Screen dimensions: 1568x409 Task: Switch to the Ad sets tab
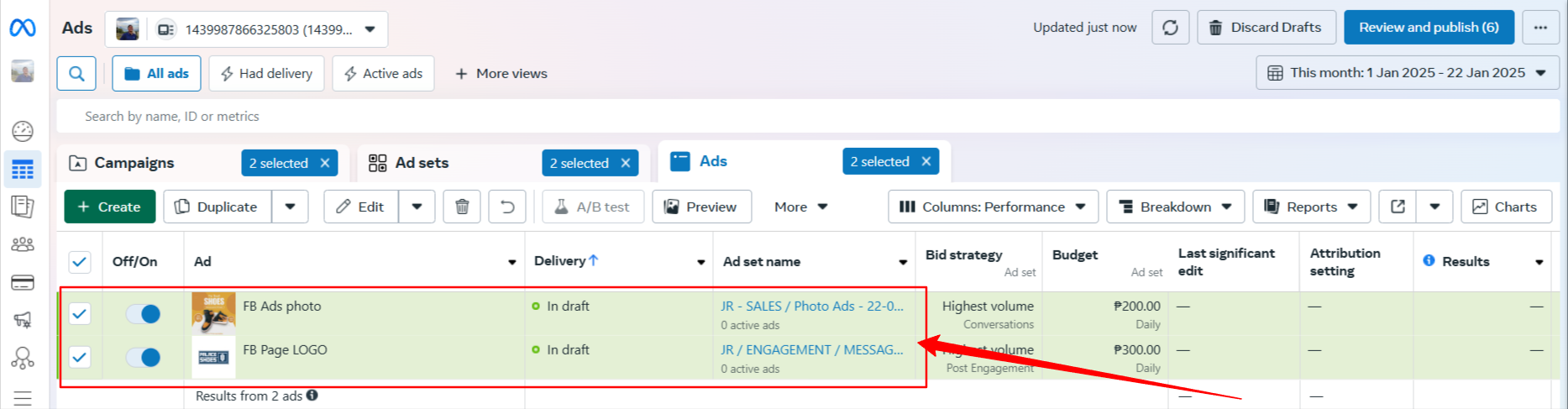click(422, 163)
